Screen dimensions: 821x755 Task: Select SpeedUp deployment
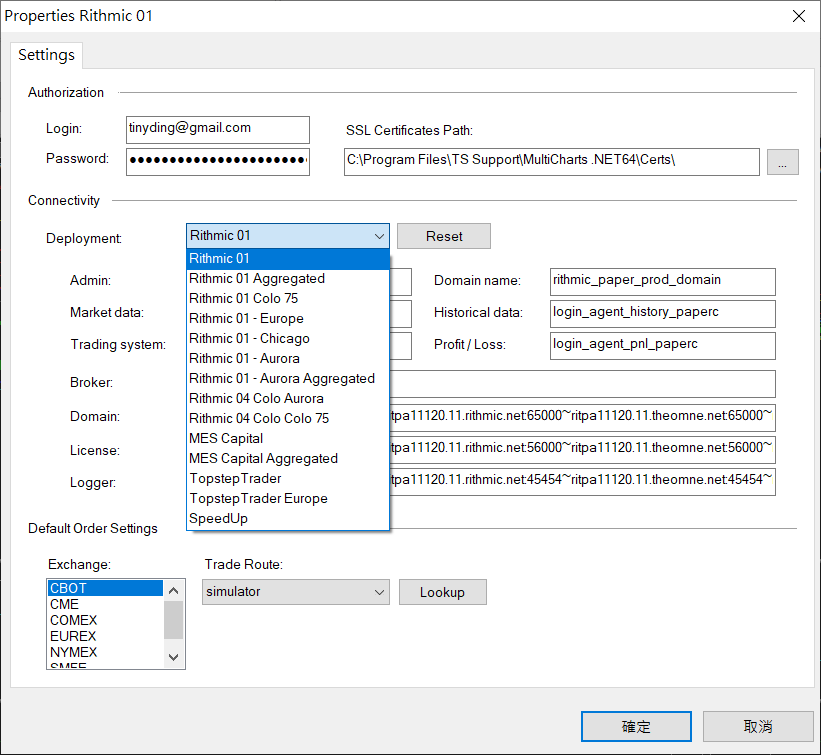click(288, 518)
